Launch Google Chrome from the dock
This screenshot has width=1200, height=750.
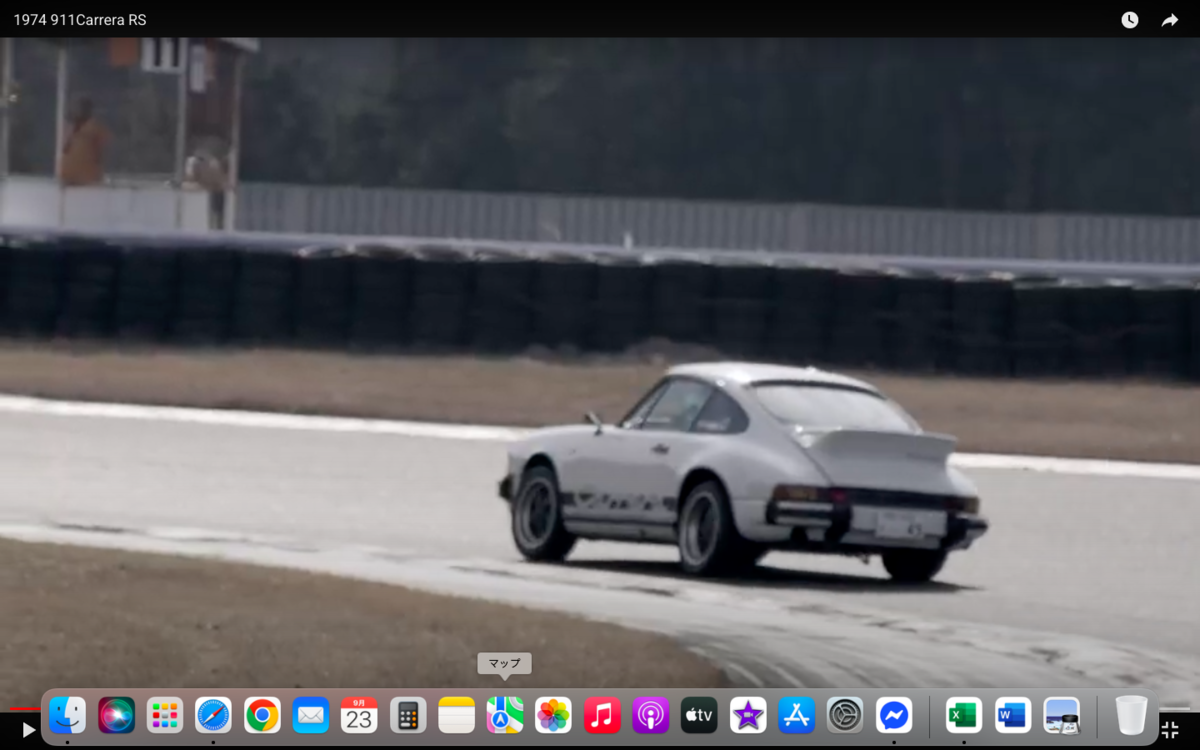point(262,715)
